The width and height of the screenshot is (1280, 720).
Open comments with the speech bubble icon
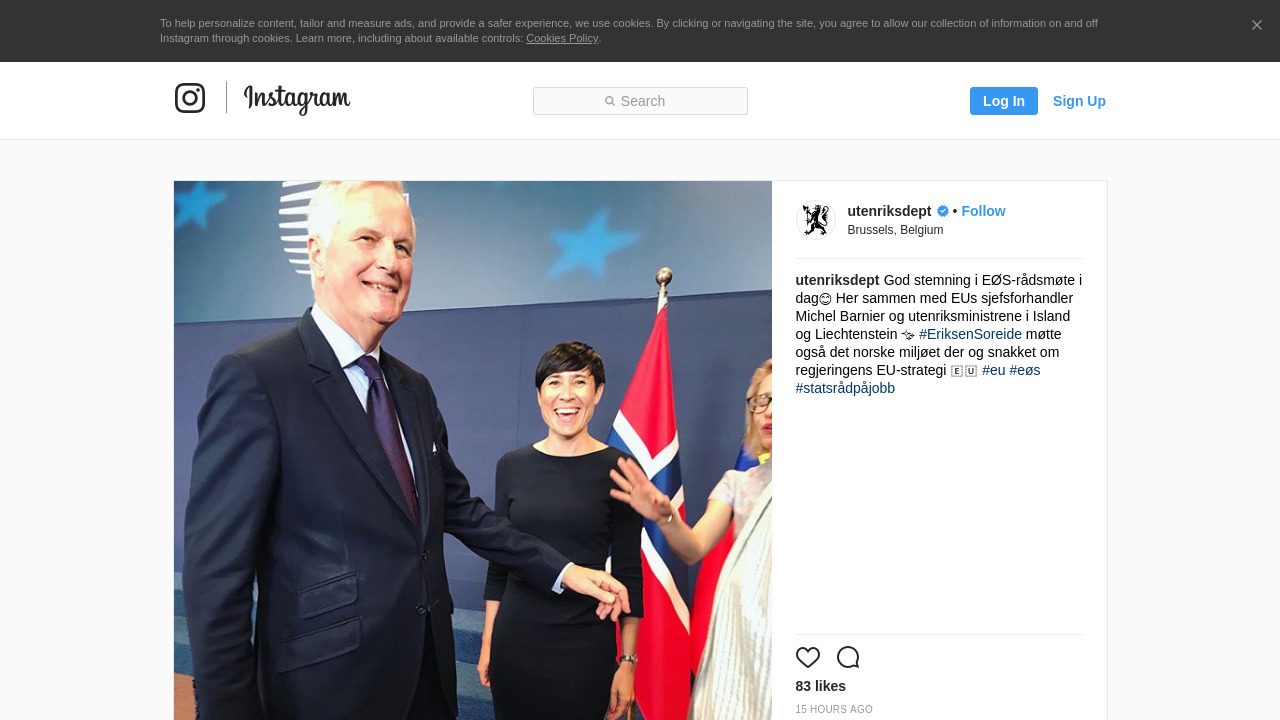pos(848,657)
